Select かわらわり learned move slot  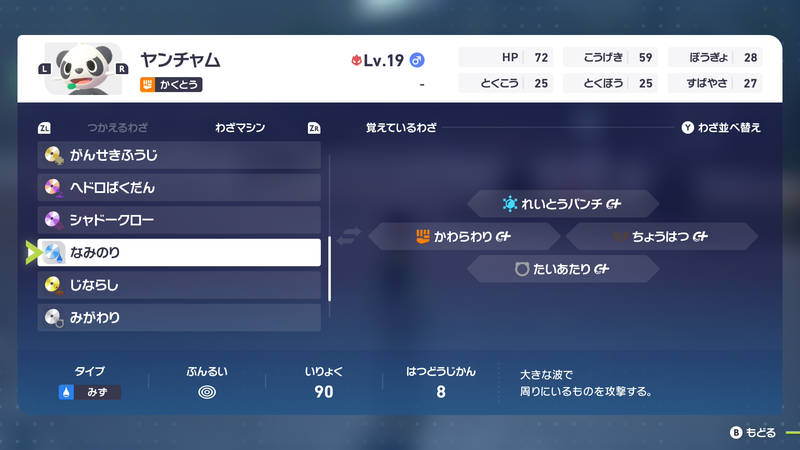(463, 236)
